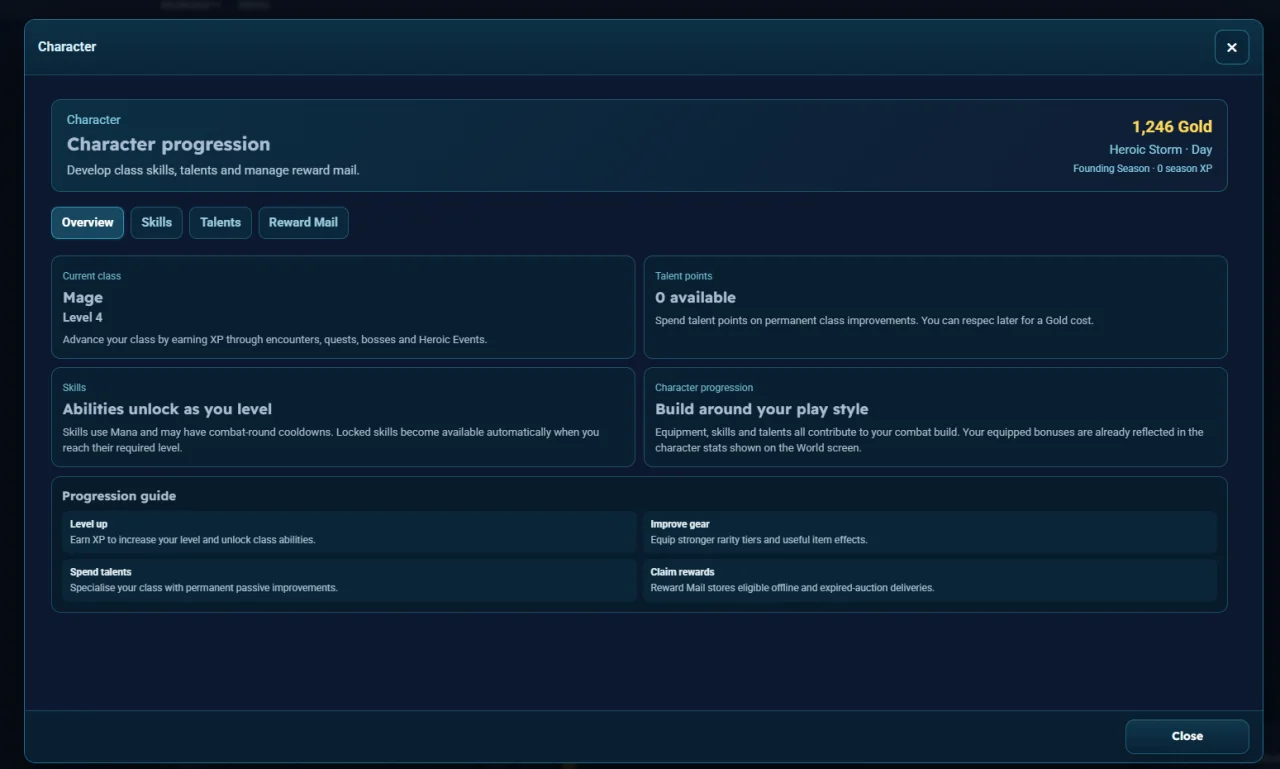This screenshot has height=769, width=1280.
Task: Open the Talents tab
Action: pyautogui.click(x=220, y=223)
